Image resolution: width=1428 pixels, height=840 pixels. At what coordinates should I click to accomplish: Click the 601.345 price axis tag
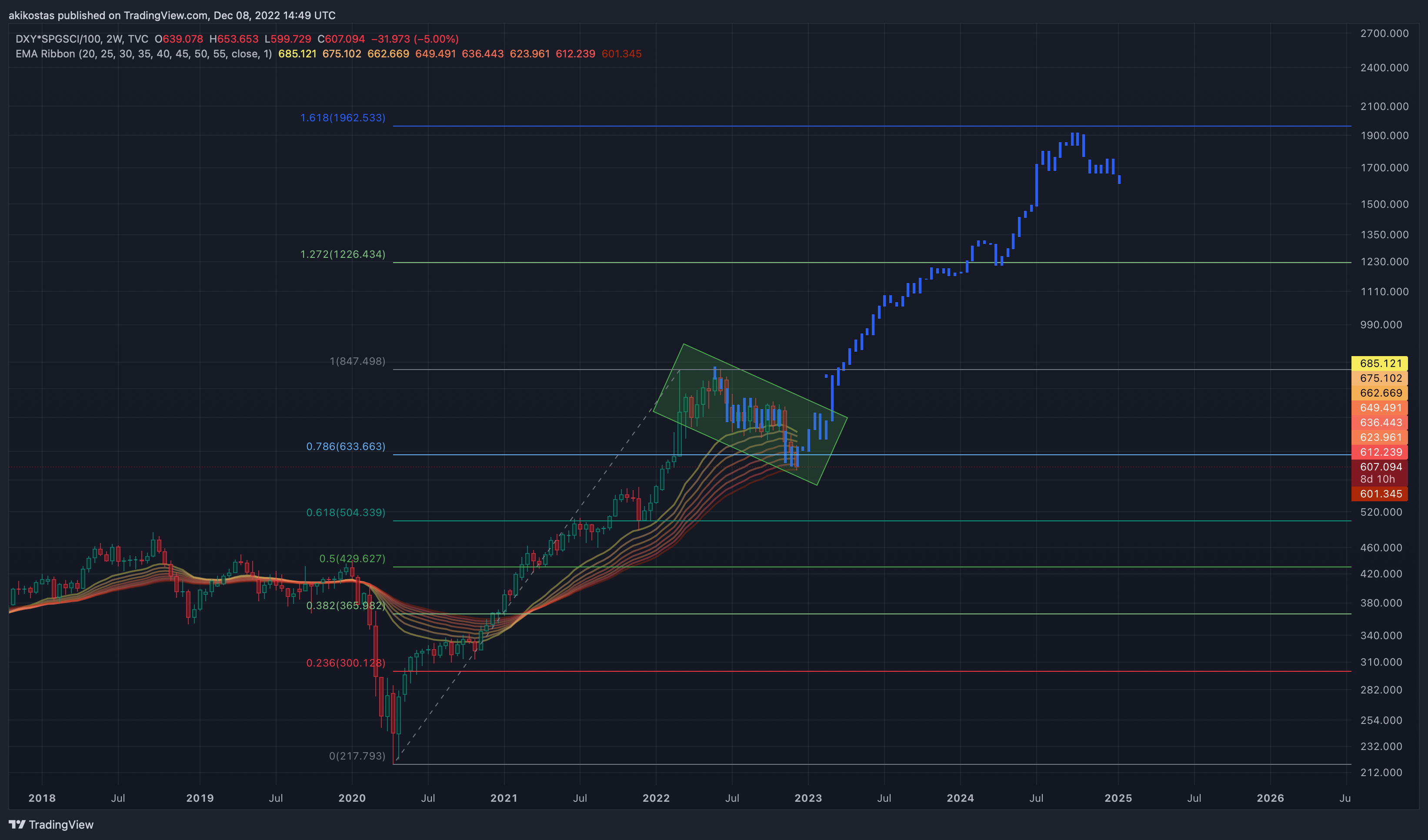pos(1380,494)
